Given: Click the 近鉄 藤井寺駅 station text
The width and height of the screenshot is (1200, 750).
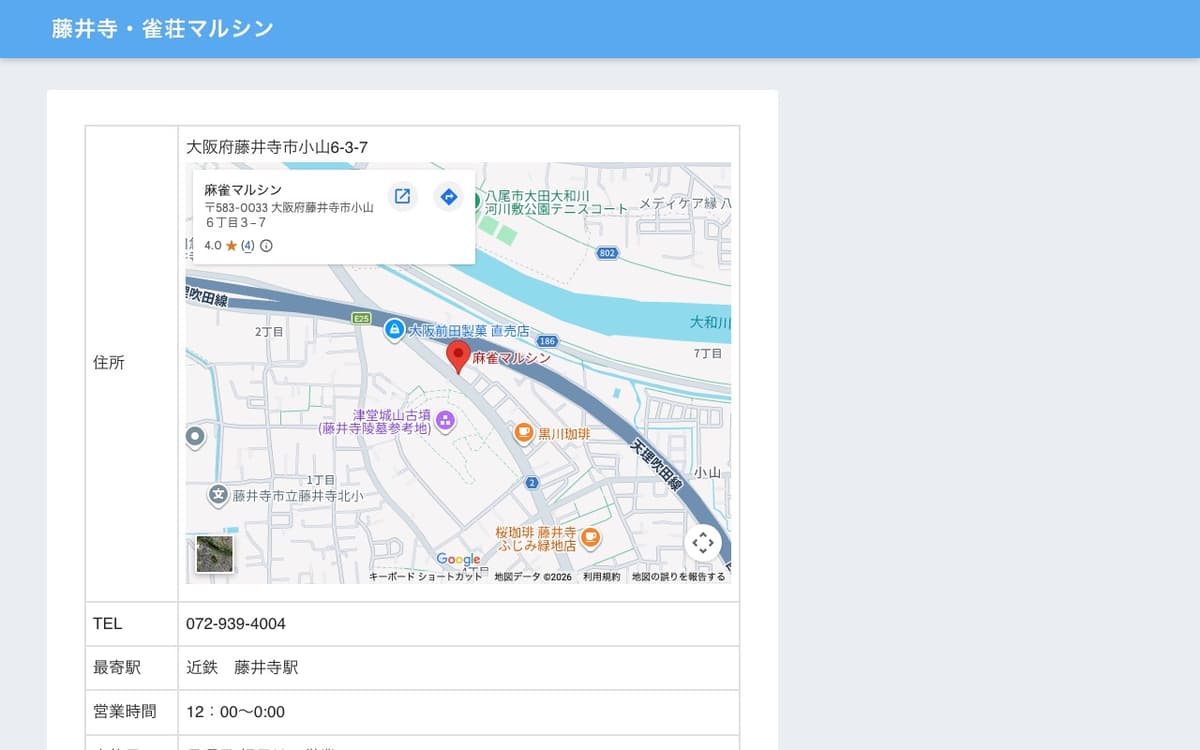Looking at the screenshot, I should click(242, 667).
